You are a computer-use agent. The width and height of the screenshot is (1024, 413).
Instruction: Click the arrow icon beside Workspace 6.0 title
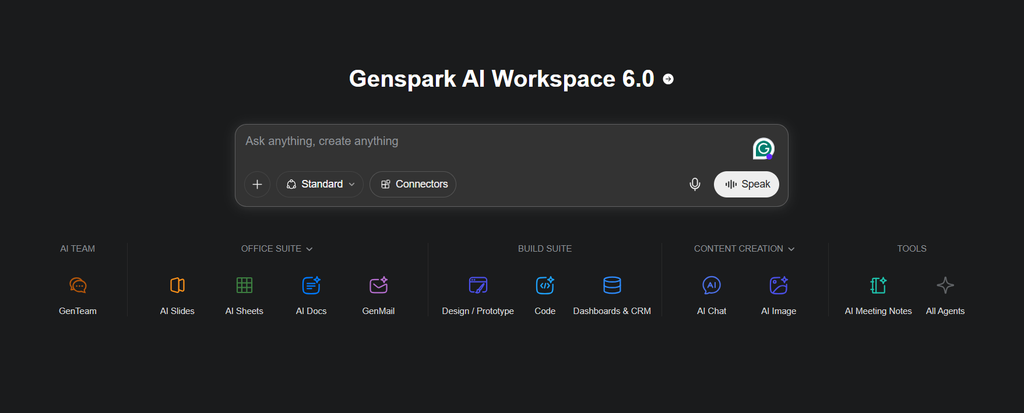pos(668,79)
